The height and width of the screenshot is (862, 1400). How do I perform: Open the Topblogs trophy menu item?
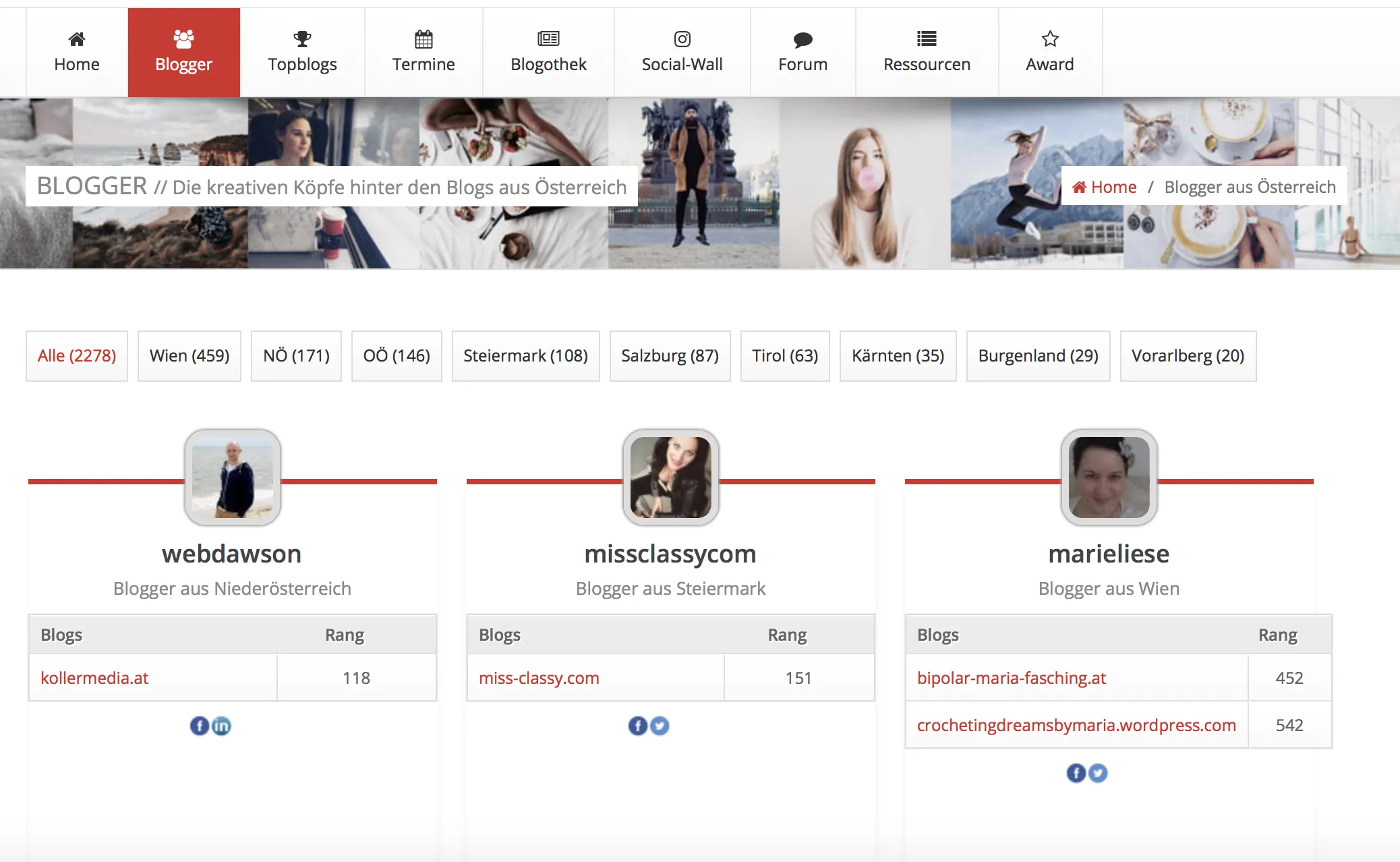click(x=302, y=53)
